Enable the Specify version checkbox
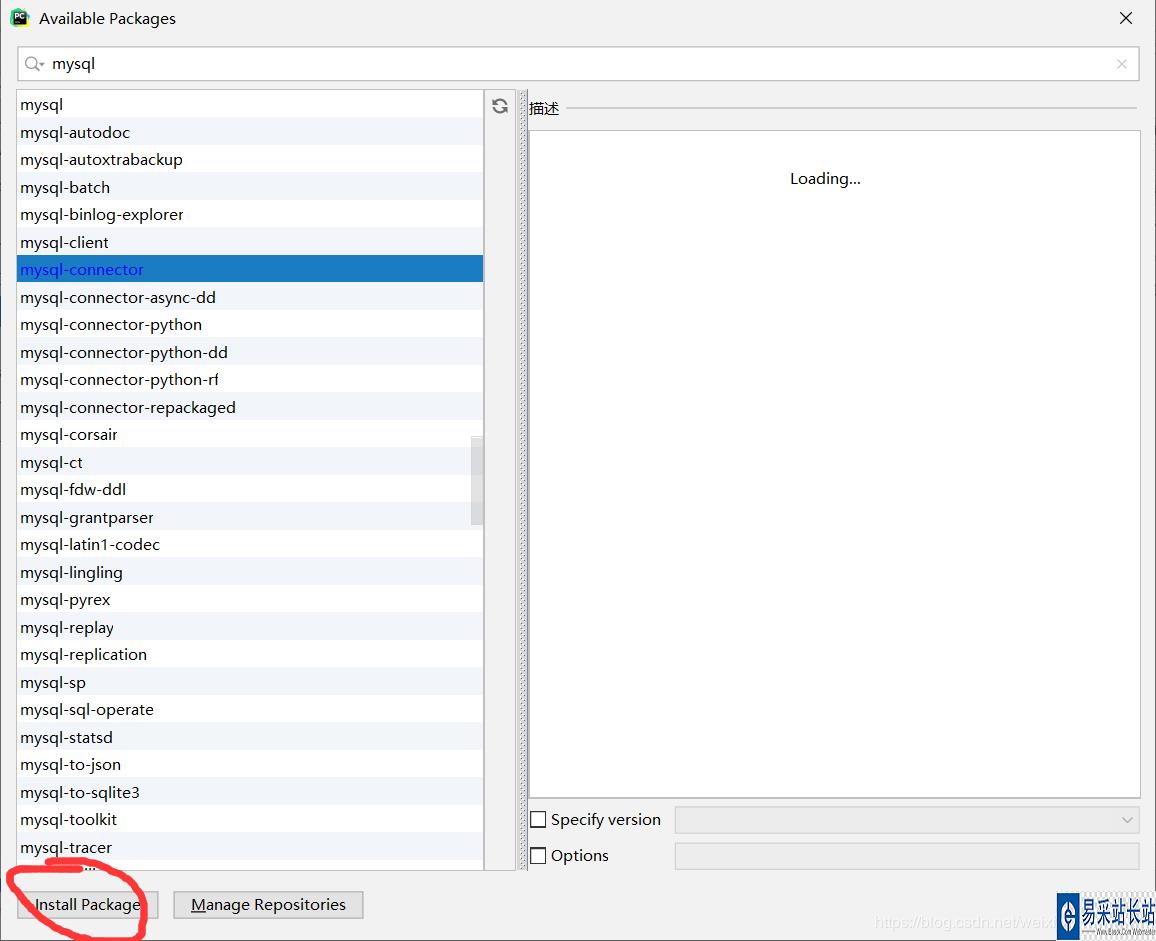 (538, 819)
